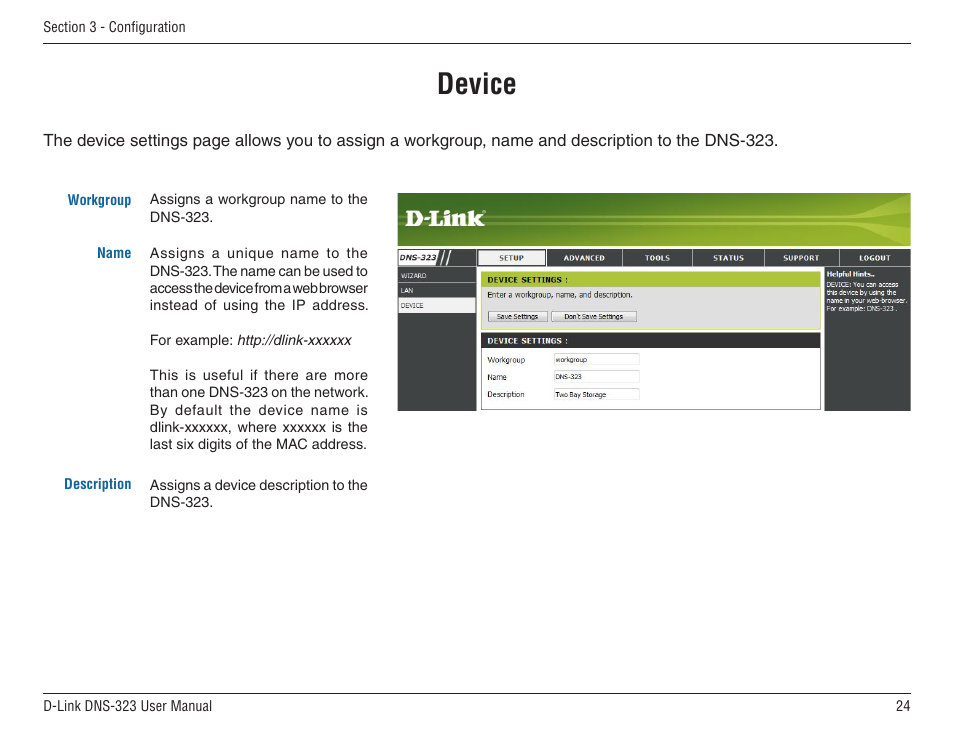Click the blue Name term heading
954x738 pixels.
click(x=114, y=253)
